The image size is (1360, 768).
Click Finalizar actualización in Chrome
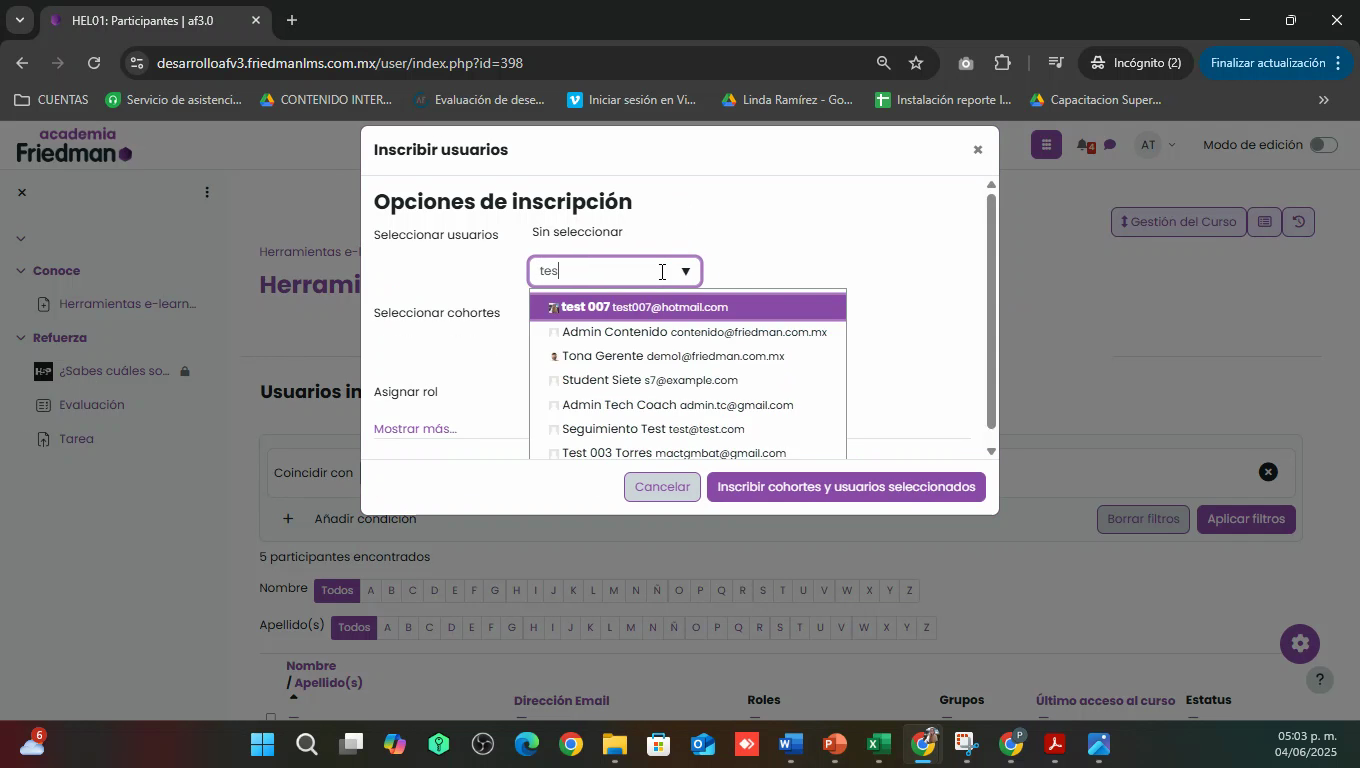[1276, 63]
